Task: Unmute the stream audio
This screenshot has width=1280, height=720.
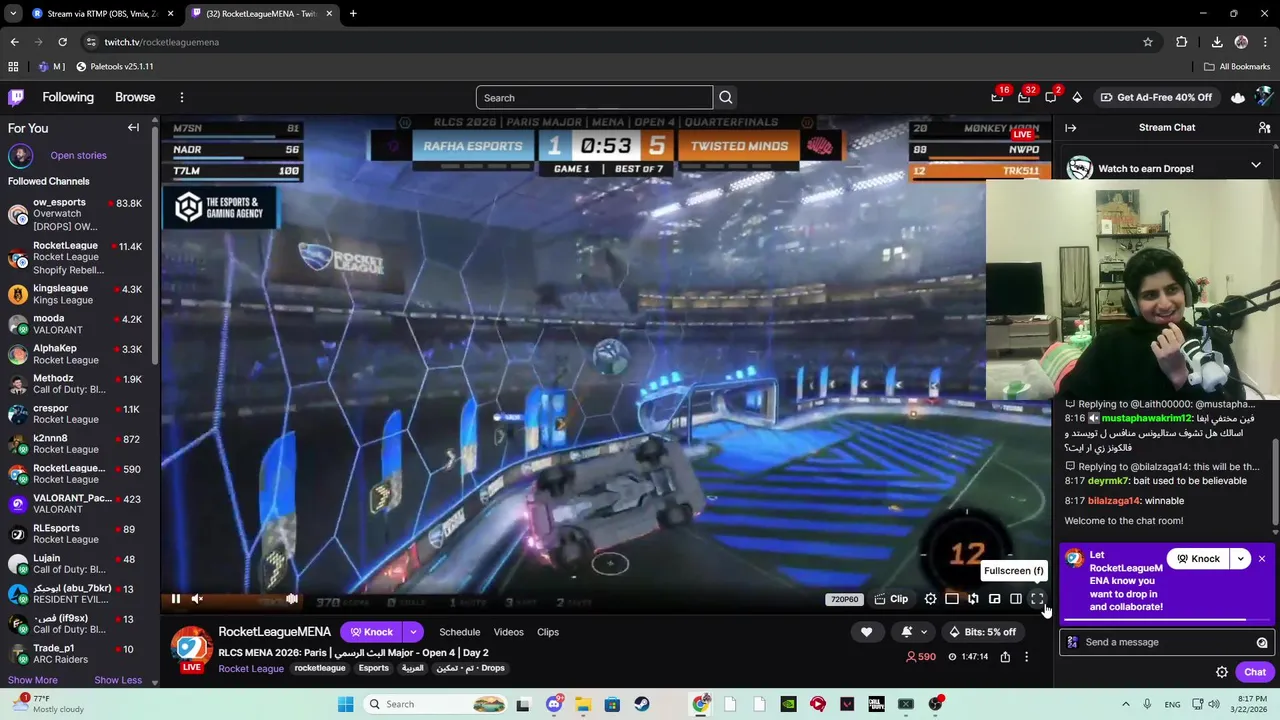Action: (x=197, y=599)
